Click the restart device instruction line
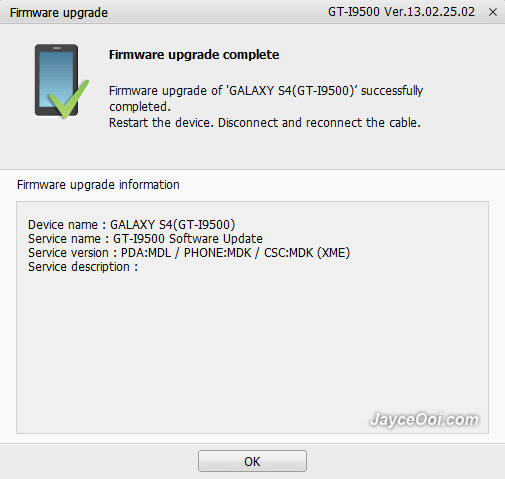This screenshot has height=479, width=505. (x=265, y=123)
